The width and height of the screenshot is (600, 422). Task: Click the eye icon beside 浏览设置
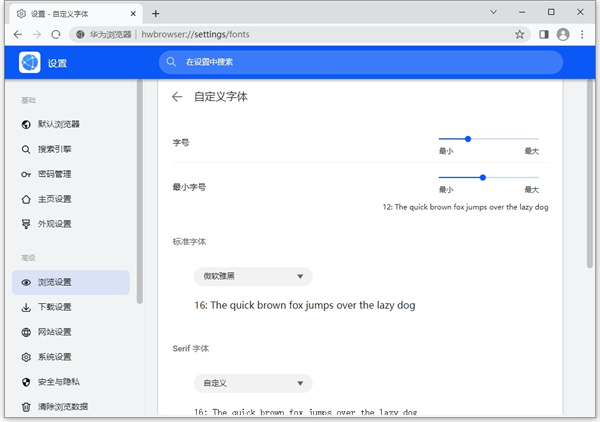pos(26,283)
